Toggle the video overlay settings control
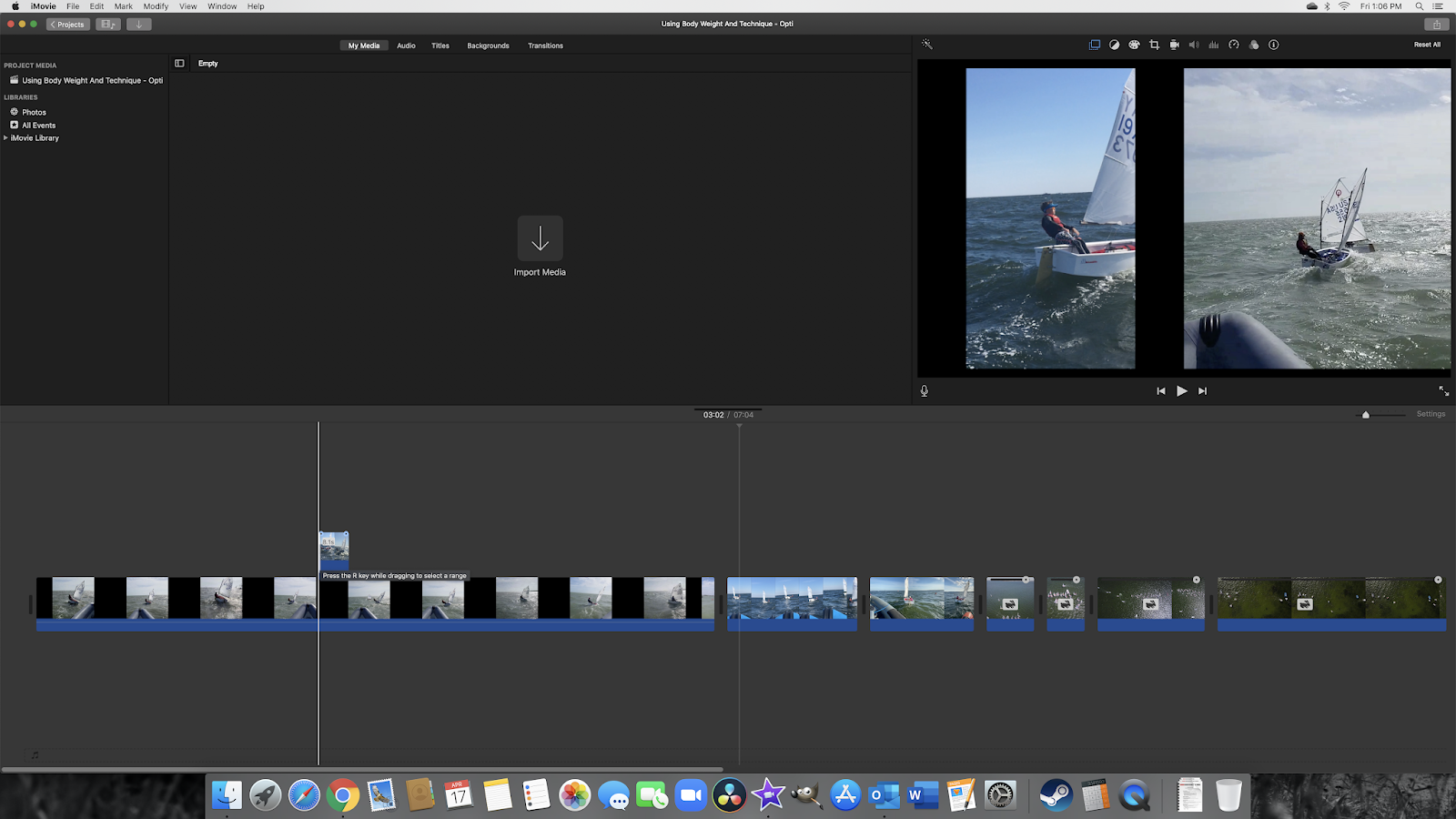Image resolution: width=1456 pixels, height=819 pixels. 1095,44
